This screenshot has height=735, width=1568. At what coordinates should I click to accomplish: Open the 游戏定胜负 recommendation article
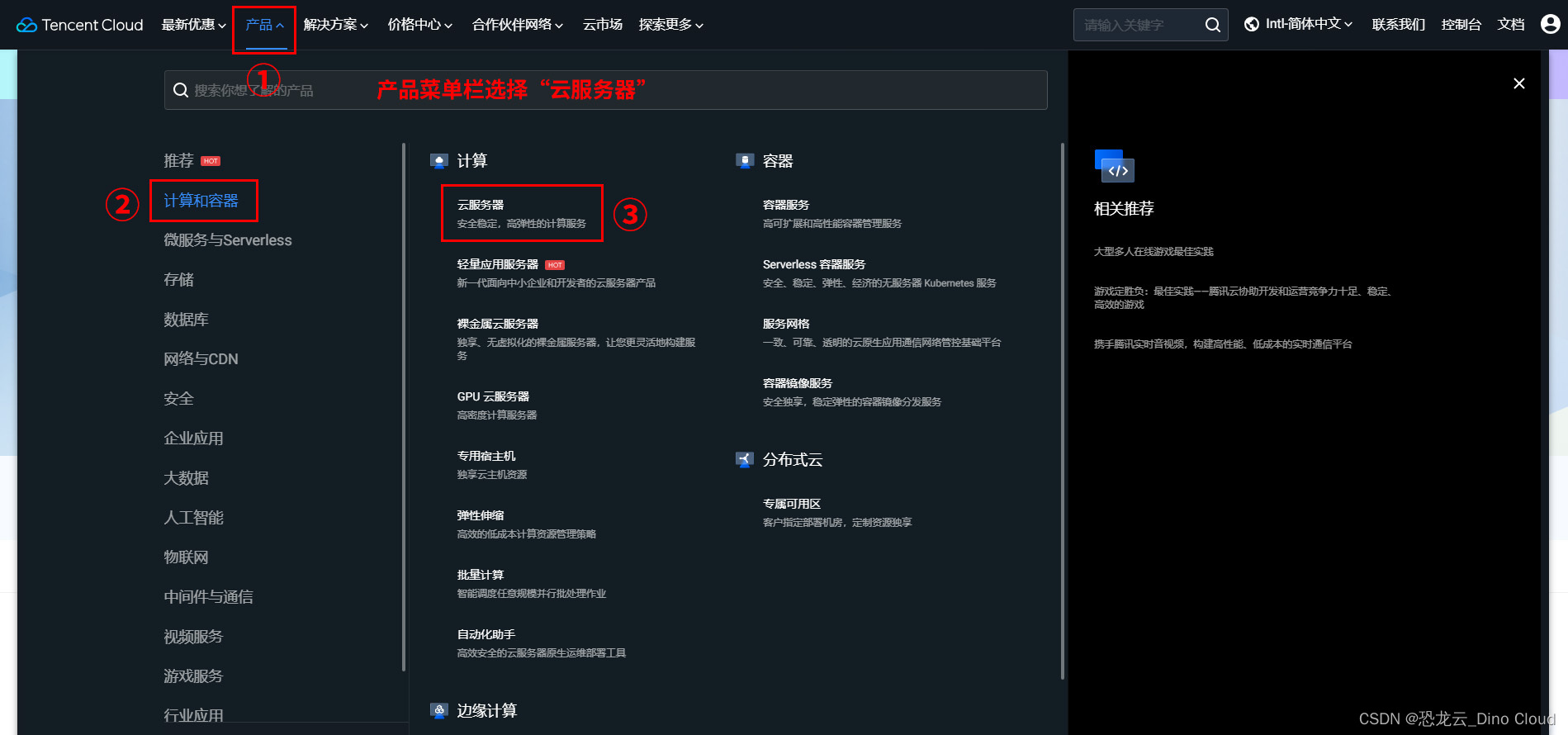[x=1244, y=298]
